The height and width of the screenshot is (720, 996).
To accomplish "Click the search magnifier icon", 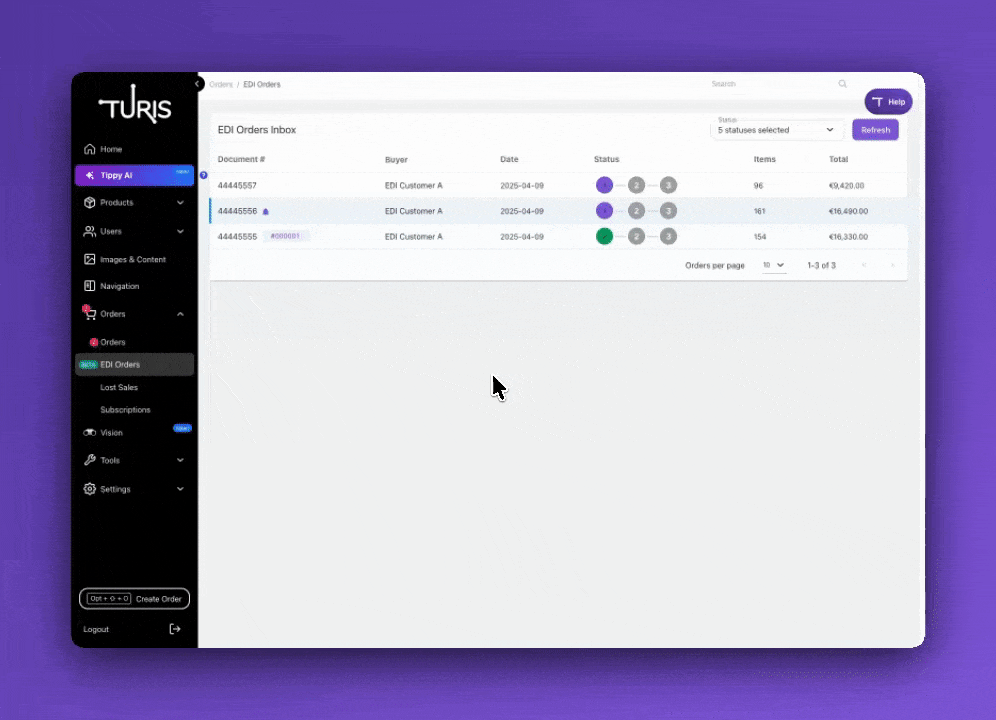I will pos(842,84).
